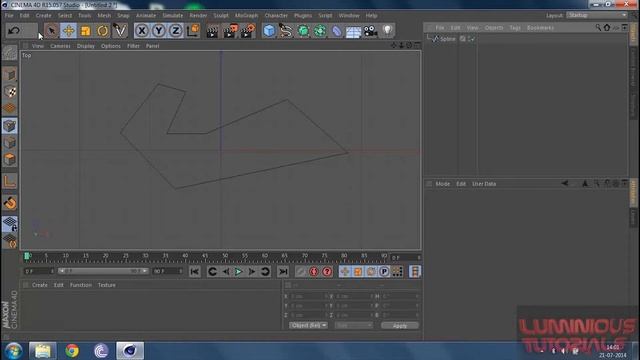Open Windows Start menu

pyautogui.click(x=13, y=351)
